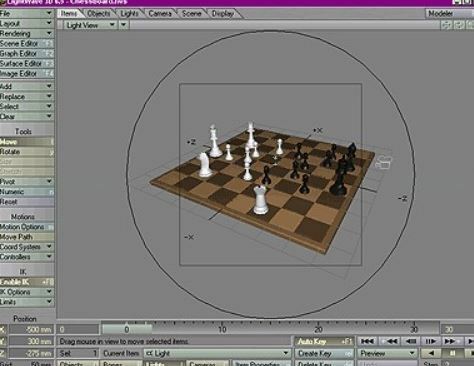Step forward one frame
The image size is (474, 366).
(430, 341)
